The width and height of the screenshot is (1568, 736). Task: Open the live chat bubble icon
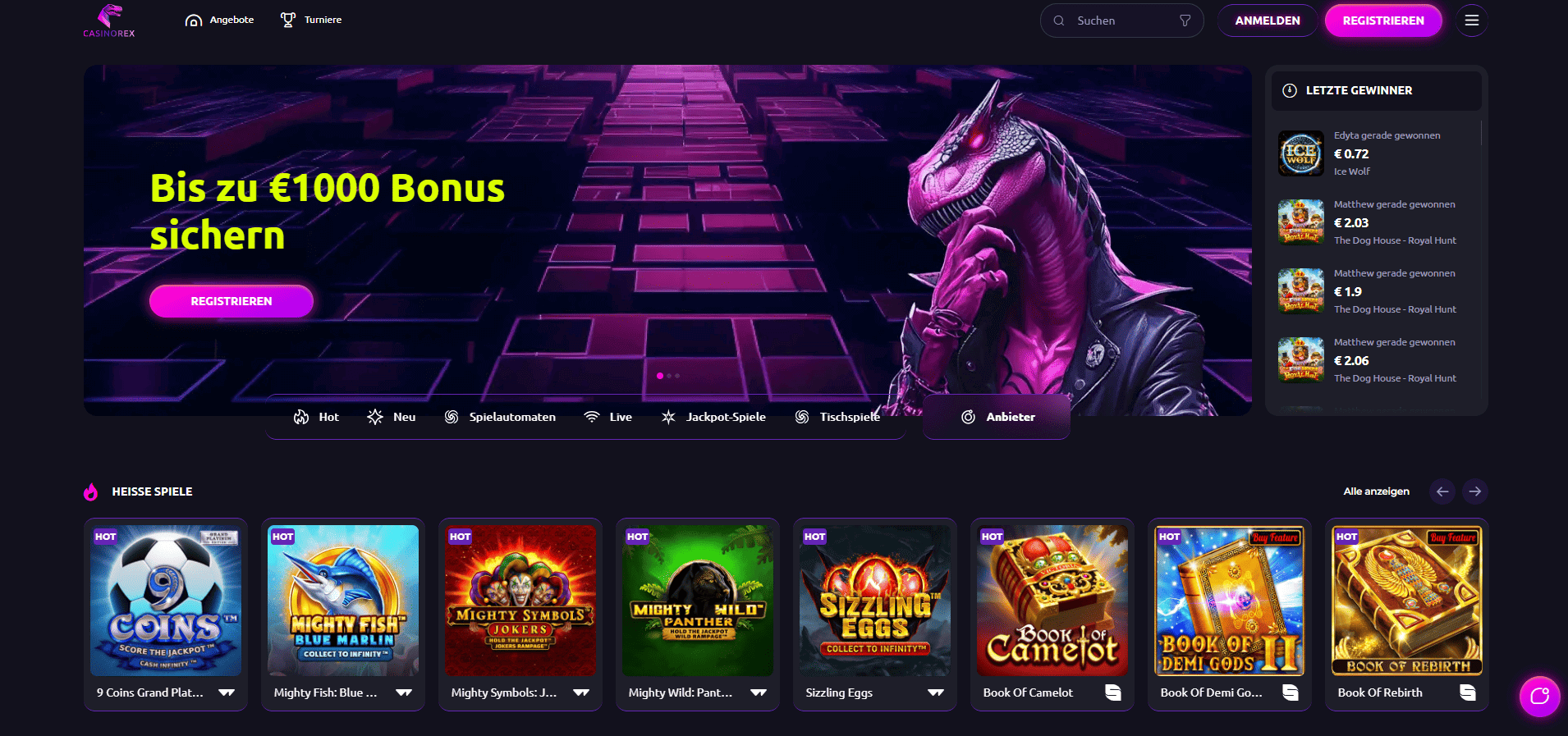[1539, 697]
